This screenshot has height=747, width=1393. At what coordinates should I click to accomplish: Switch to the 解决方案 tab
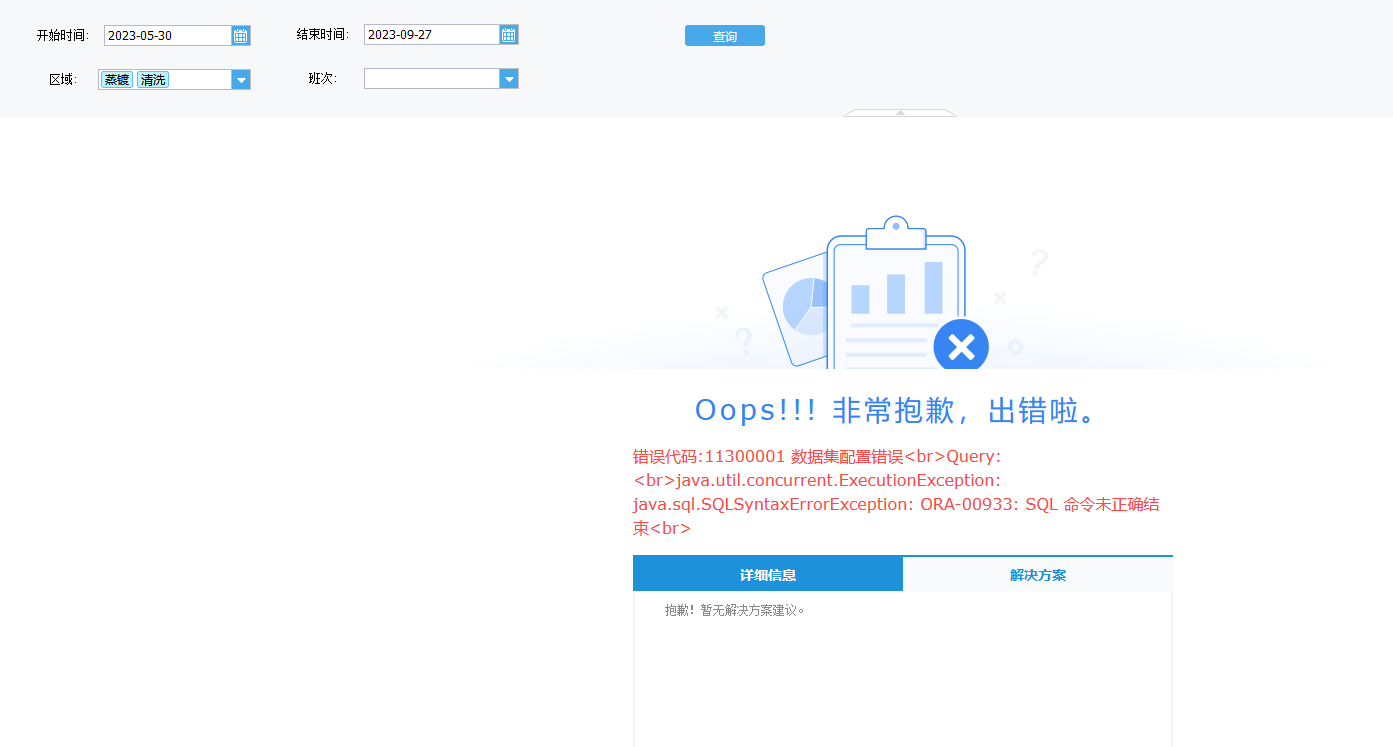pyautogui.click(x=1038, y=575)
